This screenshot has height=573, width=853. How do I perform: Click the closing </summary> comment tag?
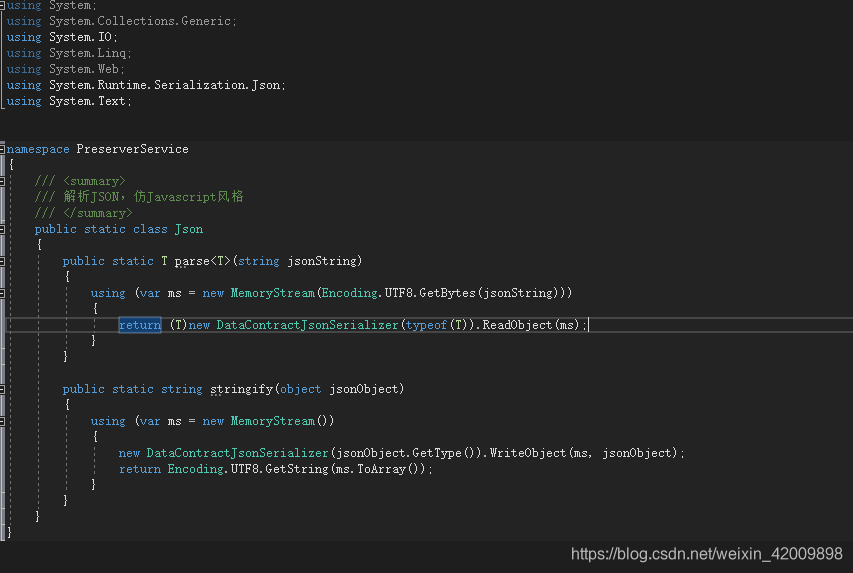[97, 213]
